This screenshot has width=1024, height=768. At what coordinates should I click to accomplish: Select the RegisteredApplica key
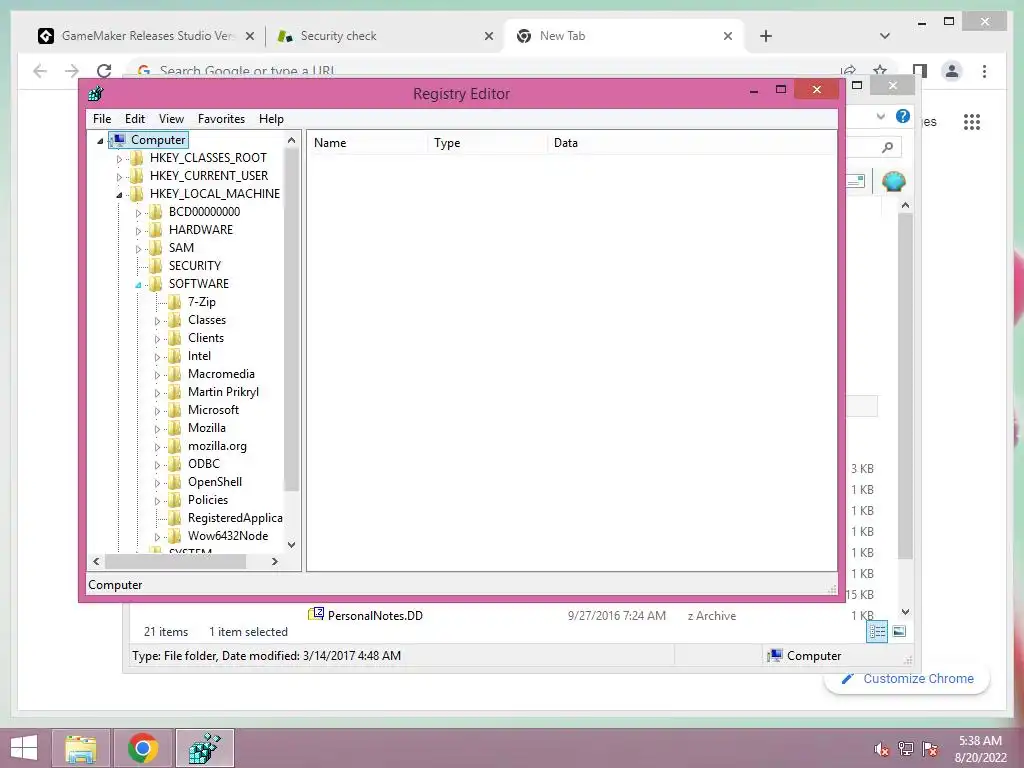(235, 518)
